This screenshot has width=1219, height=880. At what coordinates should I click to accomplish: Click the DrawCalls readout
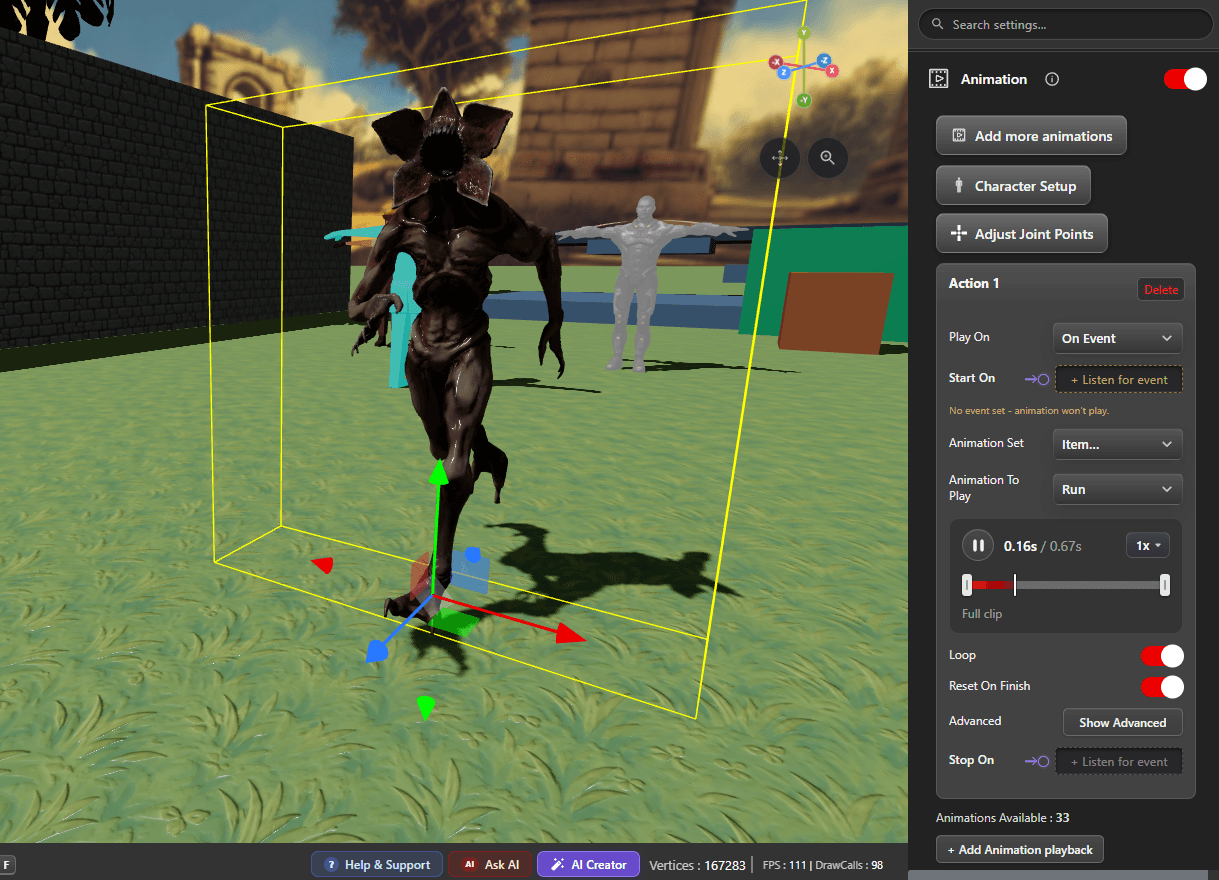[x=848, y=865]
